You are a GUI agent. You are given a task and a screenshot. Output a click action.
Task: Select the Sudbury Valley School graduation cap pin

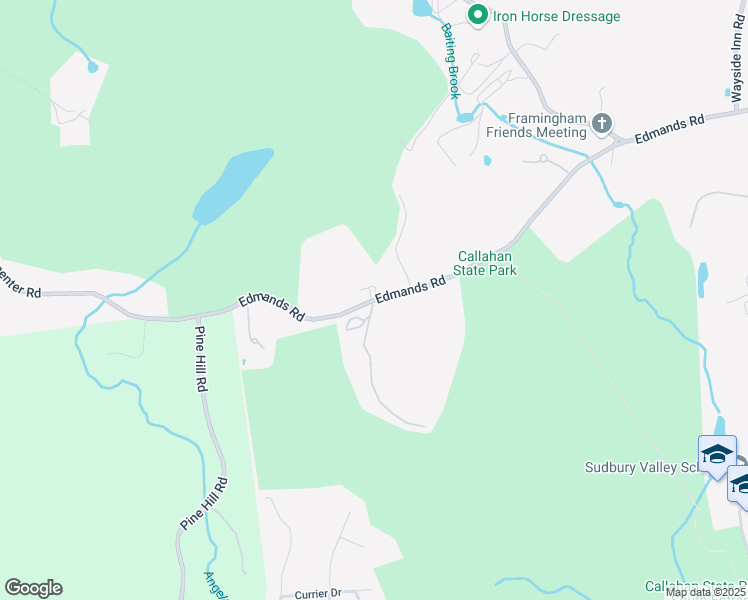717,457
